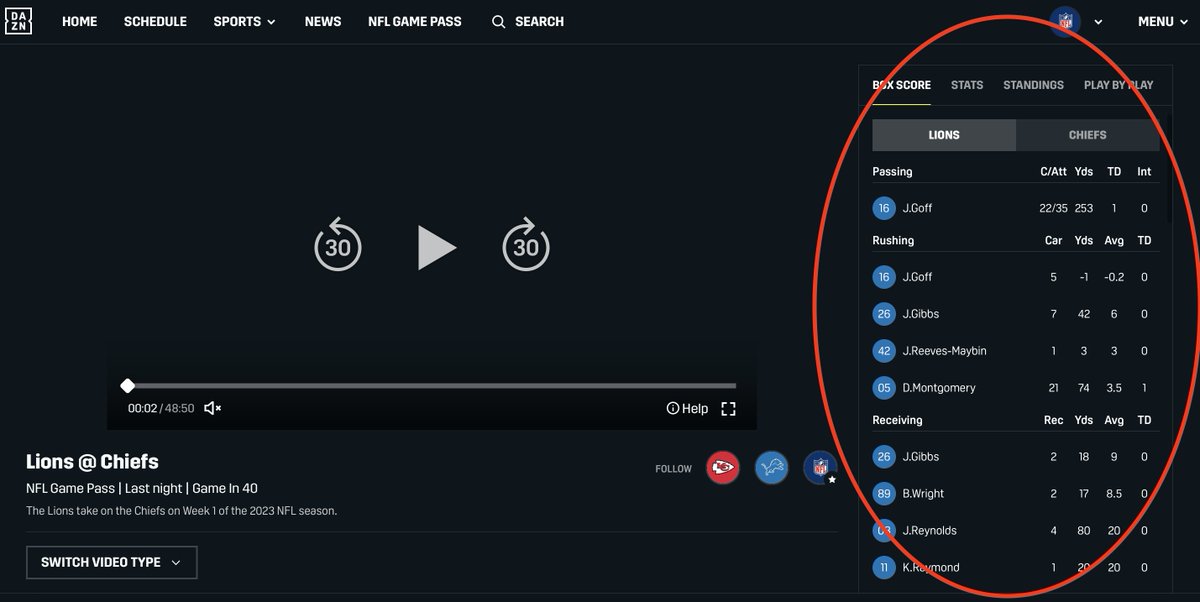Click the Receiving section header
The width and height of the screenshot is (1200, 602).
pyautogui.click(x=897, y=420)
